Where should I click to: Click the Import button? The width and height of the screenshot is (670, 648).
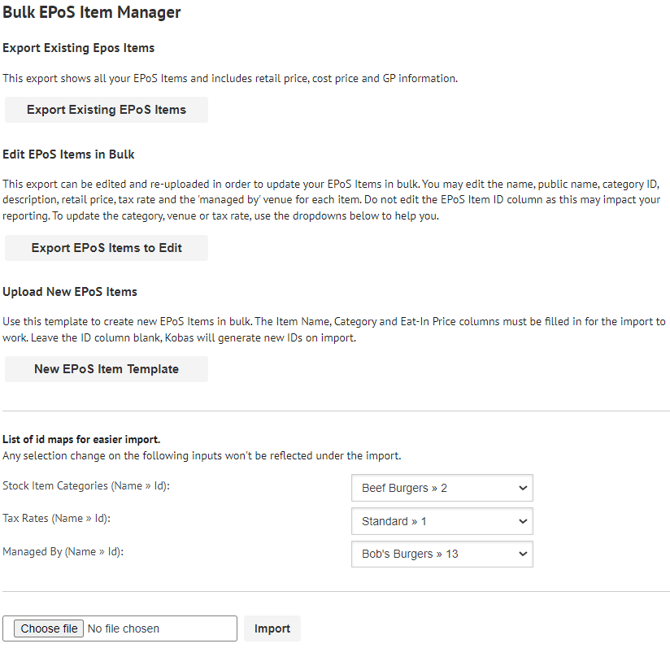point(272,628)
